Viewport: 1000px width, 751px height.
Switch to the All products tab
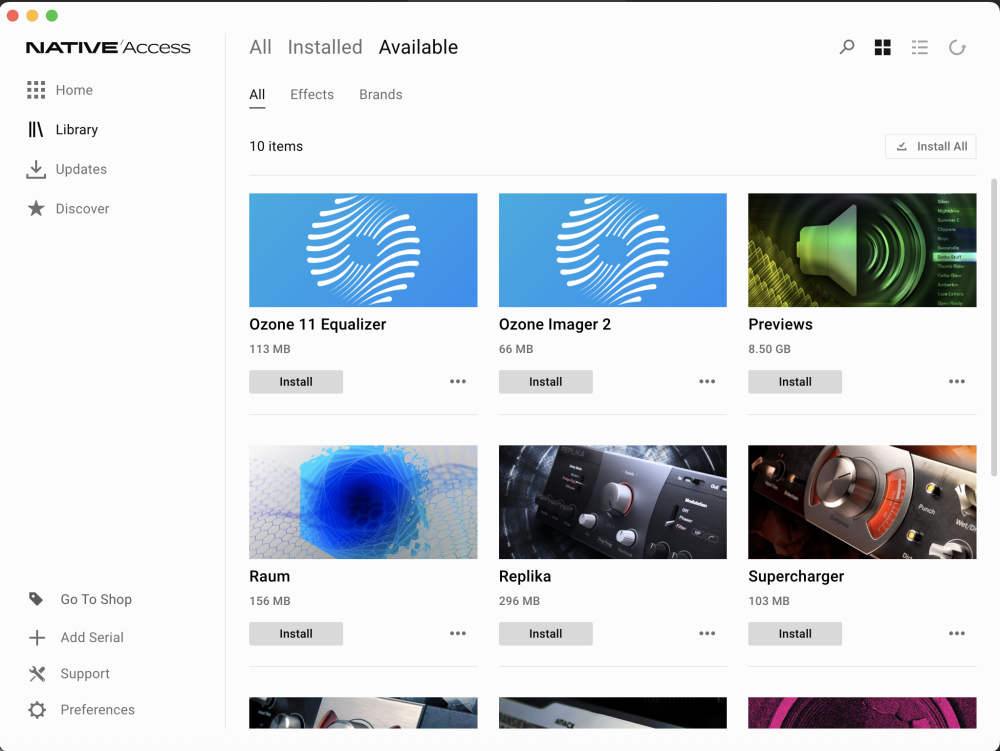click(x=260, y=47)
